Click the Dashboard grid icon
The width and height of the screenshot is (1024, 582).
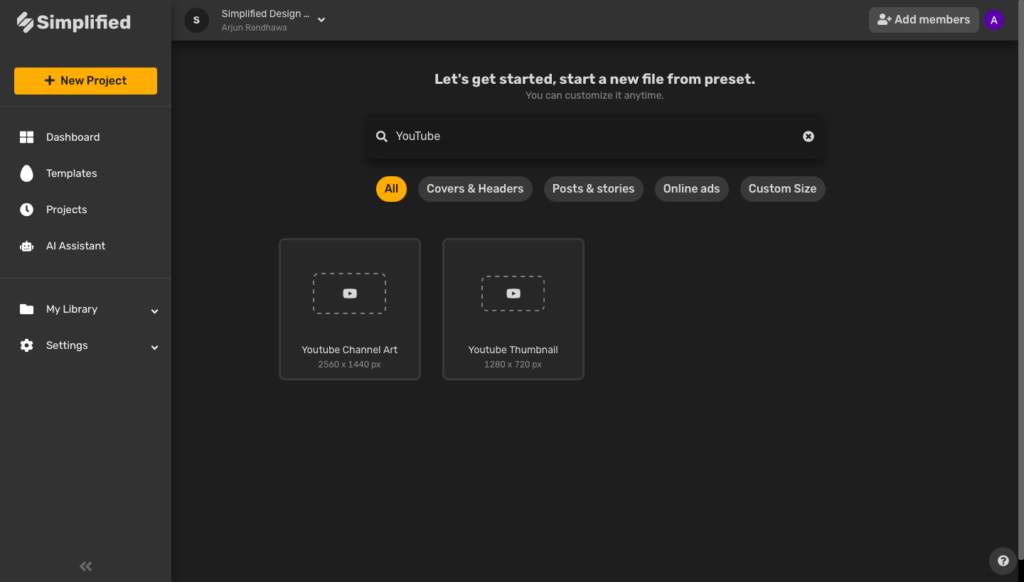tap(27, 137)
